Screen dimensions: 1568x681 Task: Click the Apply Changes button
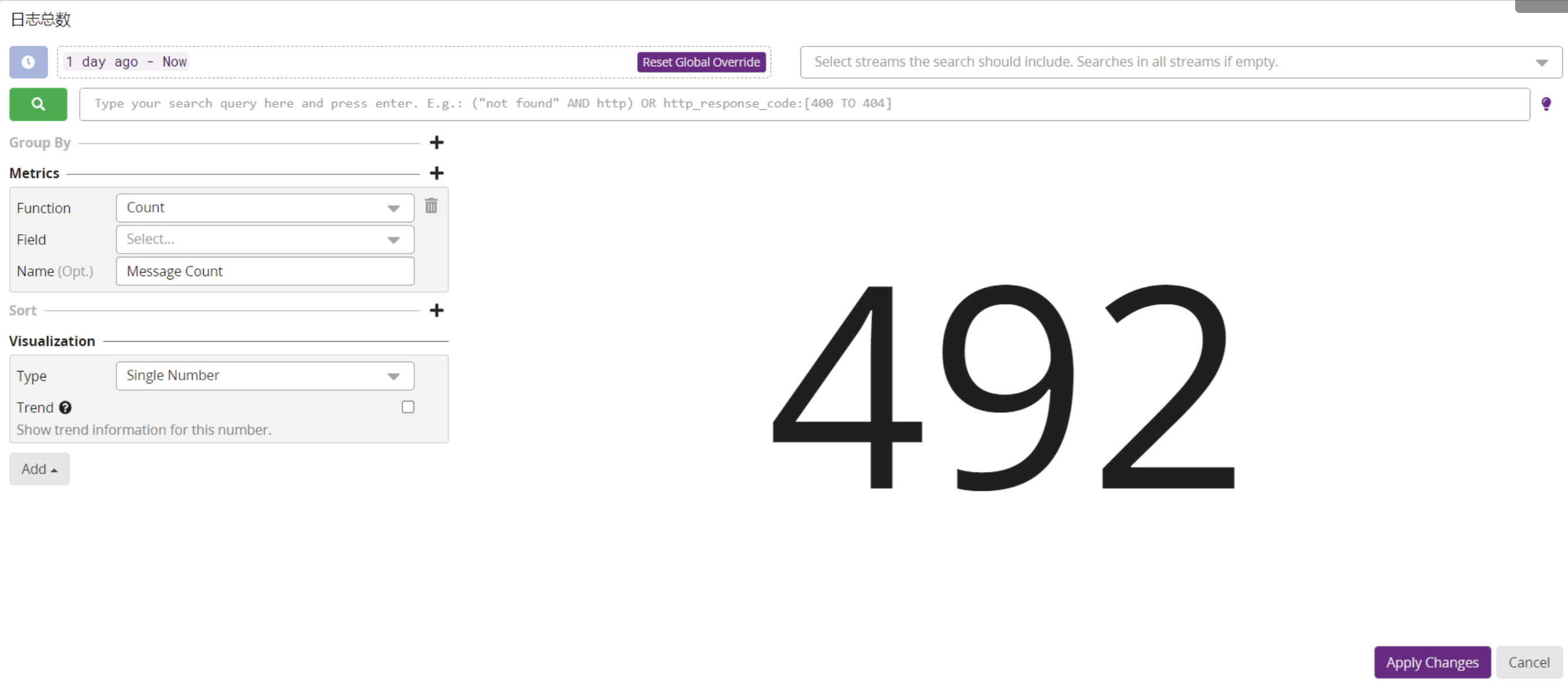tap(1432, 662)
